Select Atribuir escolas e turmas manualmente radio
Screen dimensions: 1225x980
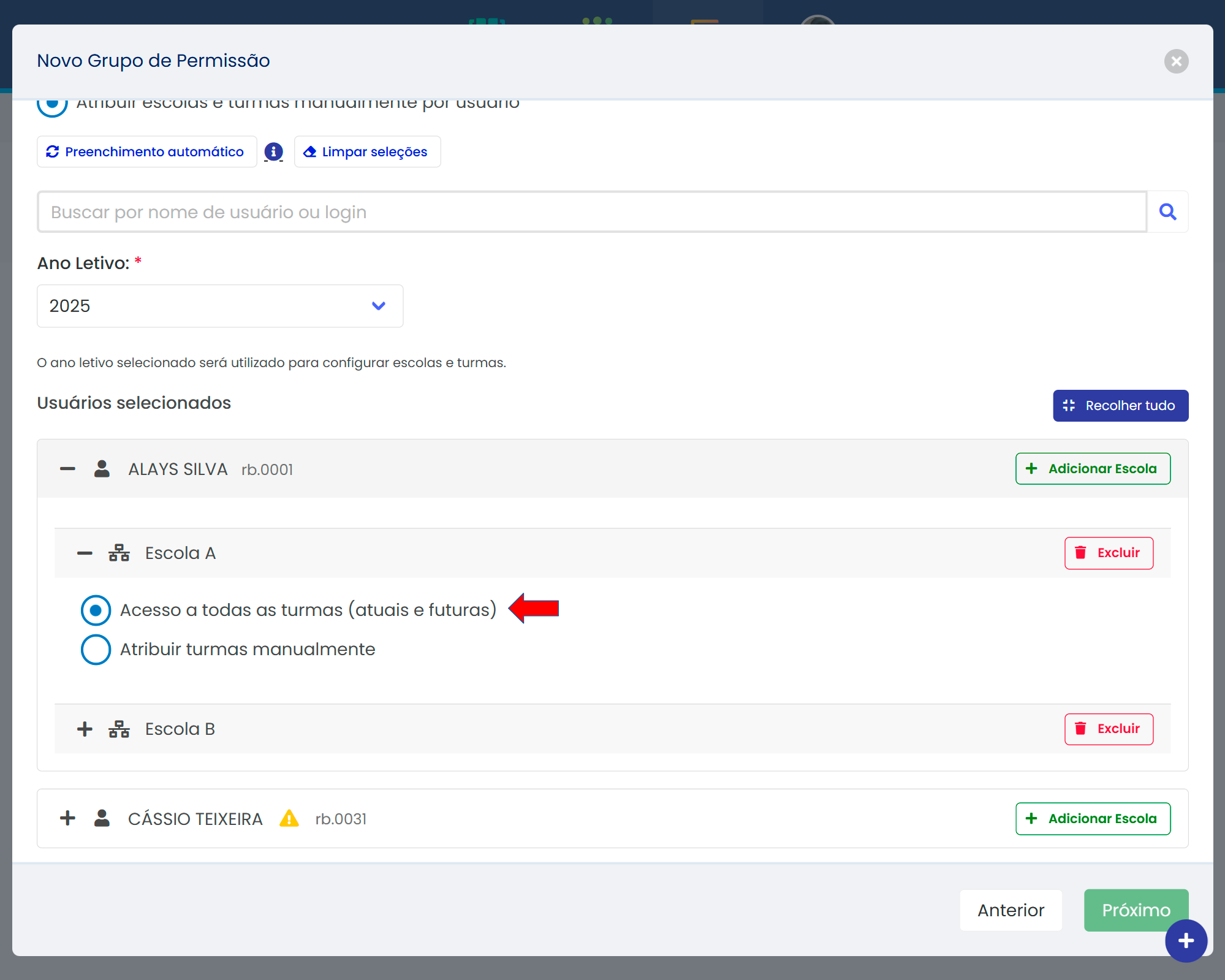click(53, 106)
